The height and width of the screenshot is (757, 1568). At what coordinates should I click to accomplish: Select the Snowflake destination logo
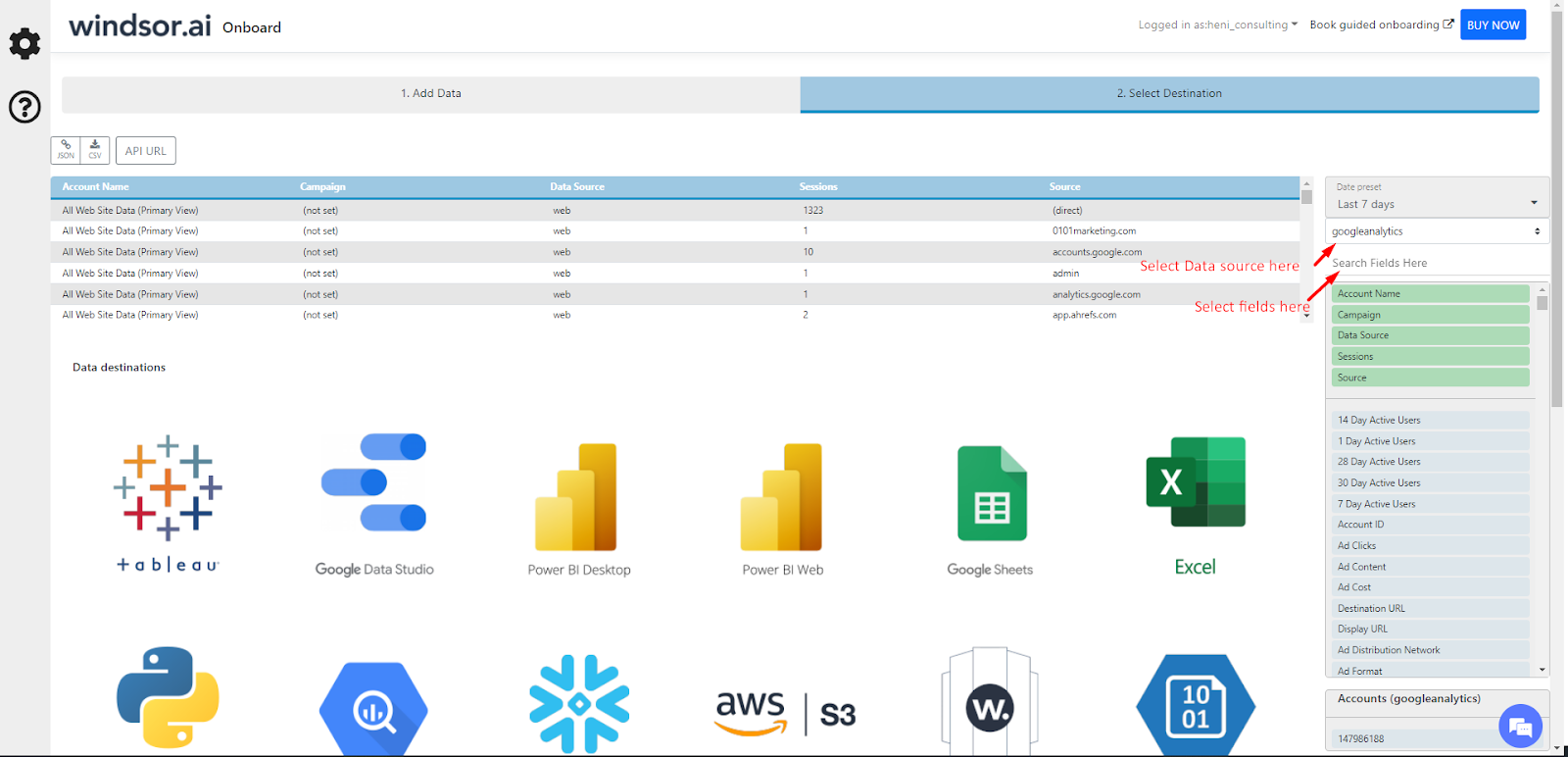[x=579, y=704]
